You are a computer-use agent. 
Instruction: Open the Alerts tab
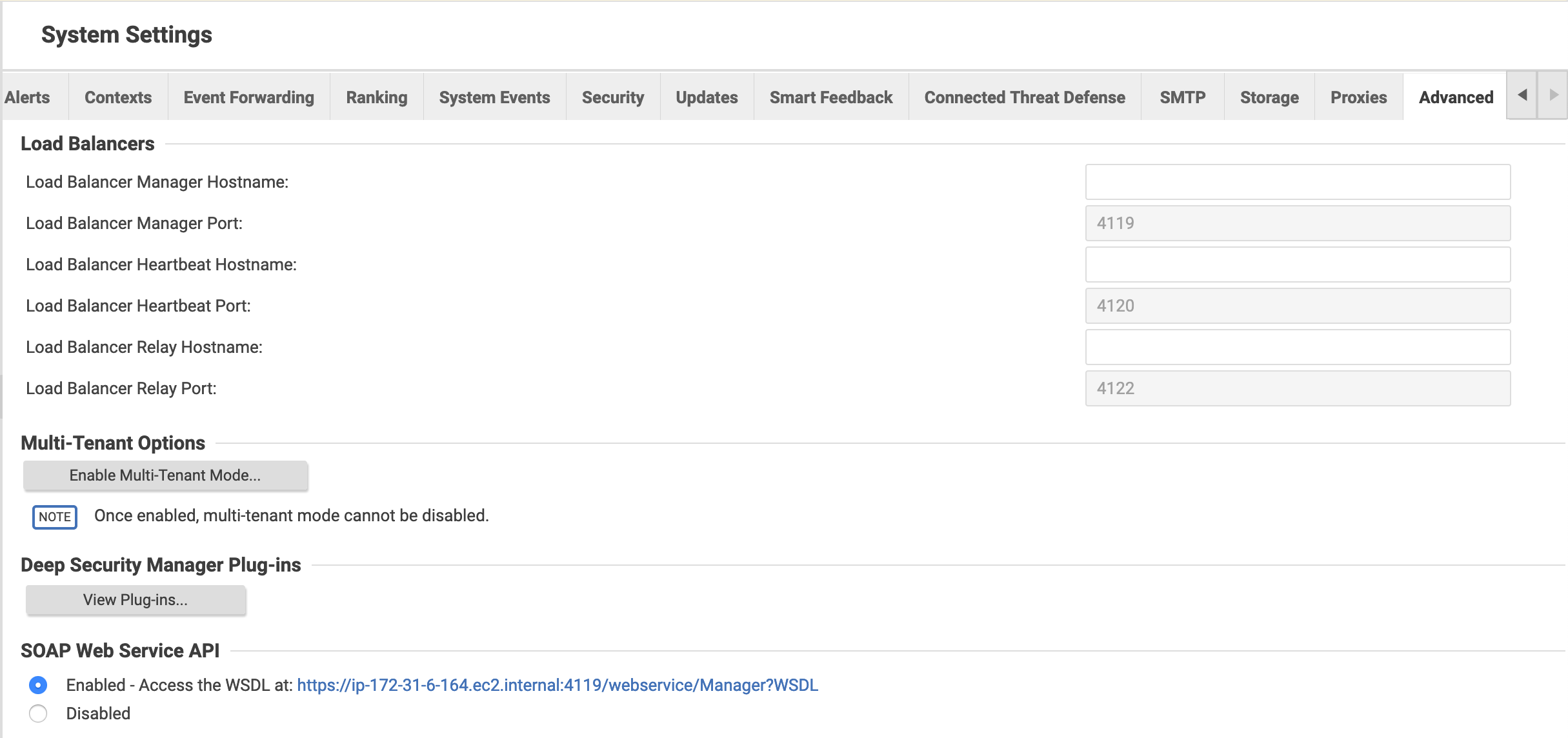[x=27, y=97]
